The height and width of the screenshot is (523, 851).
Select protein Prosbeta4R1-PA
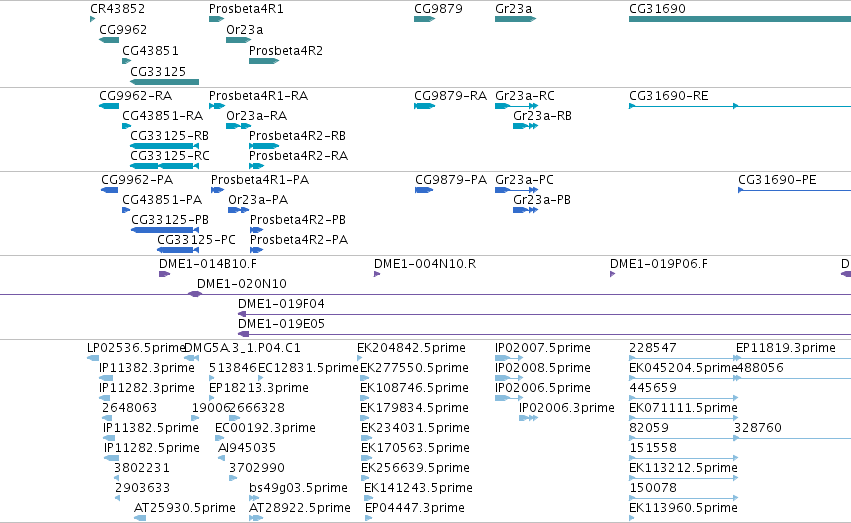(x=218, y=190)
